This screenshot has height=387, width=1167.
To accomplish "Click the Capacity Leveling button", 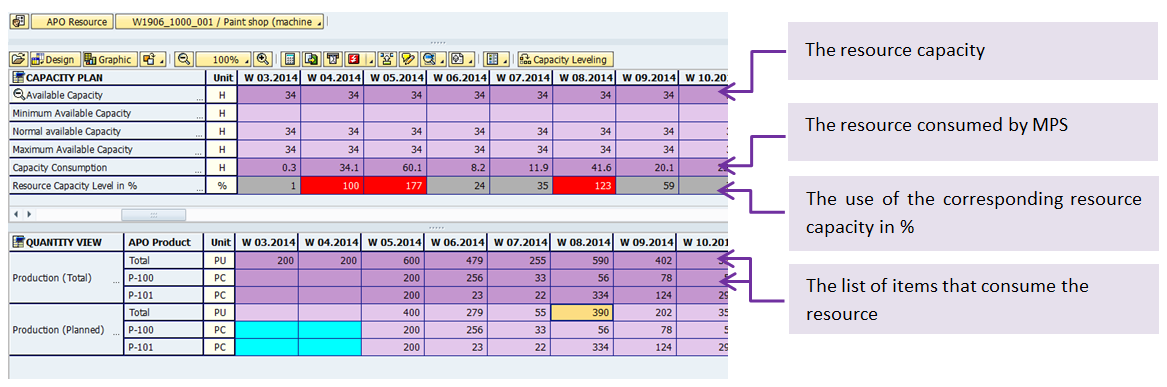I will tap(566, 60).
